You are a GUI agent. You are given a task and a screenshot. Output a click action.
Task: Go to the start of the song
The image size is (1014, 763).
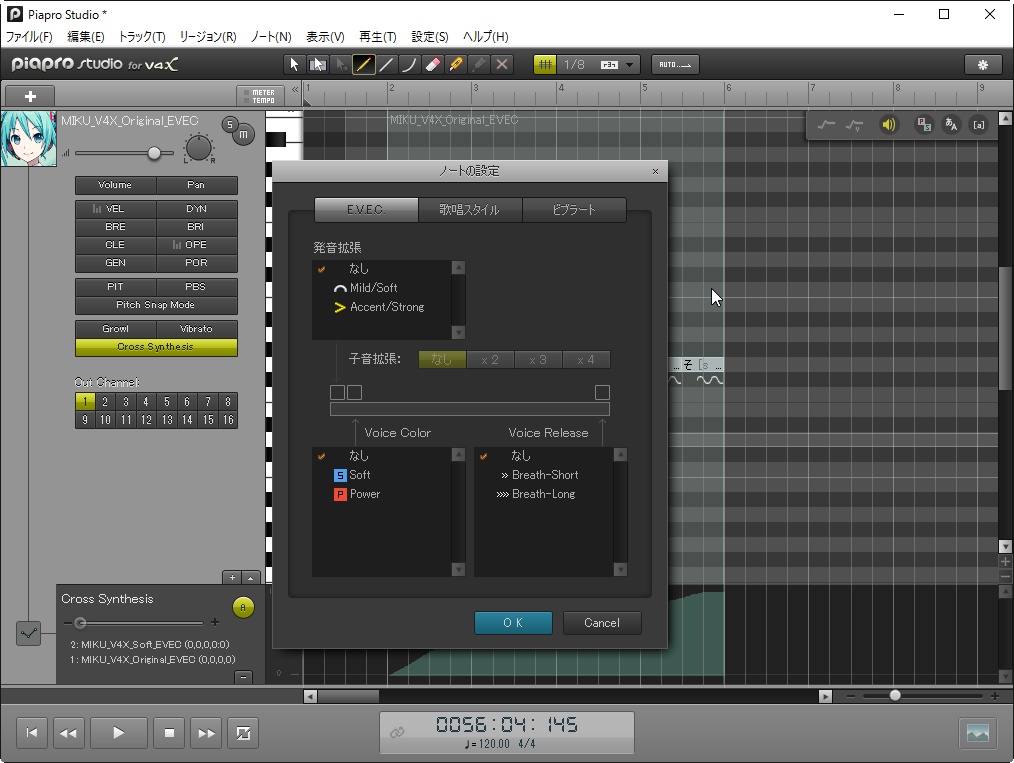point(32,733)
